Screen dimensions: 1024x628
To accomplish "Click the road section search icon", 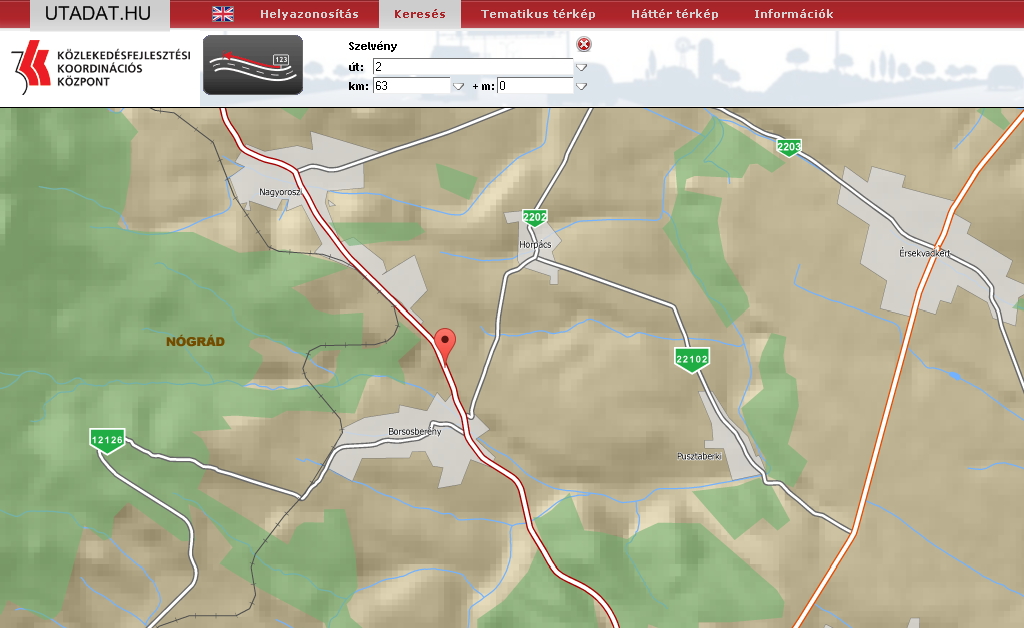I will tap(253, 65).
